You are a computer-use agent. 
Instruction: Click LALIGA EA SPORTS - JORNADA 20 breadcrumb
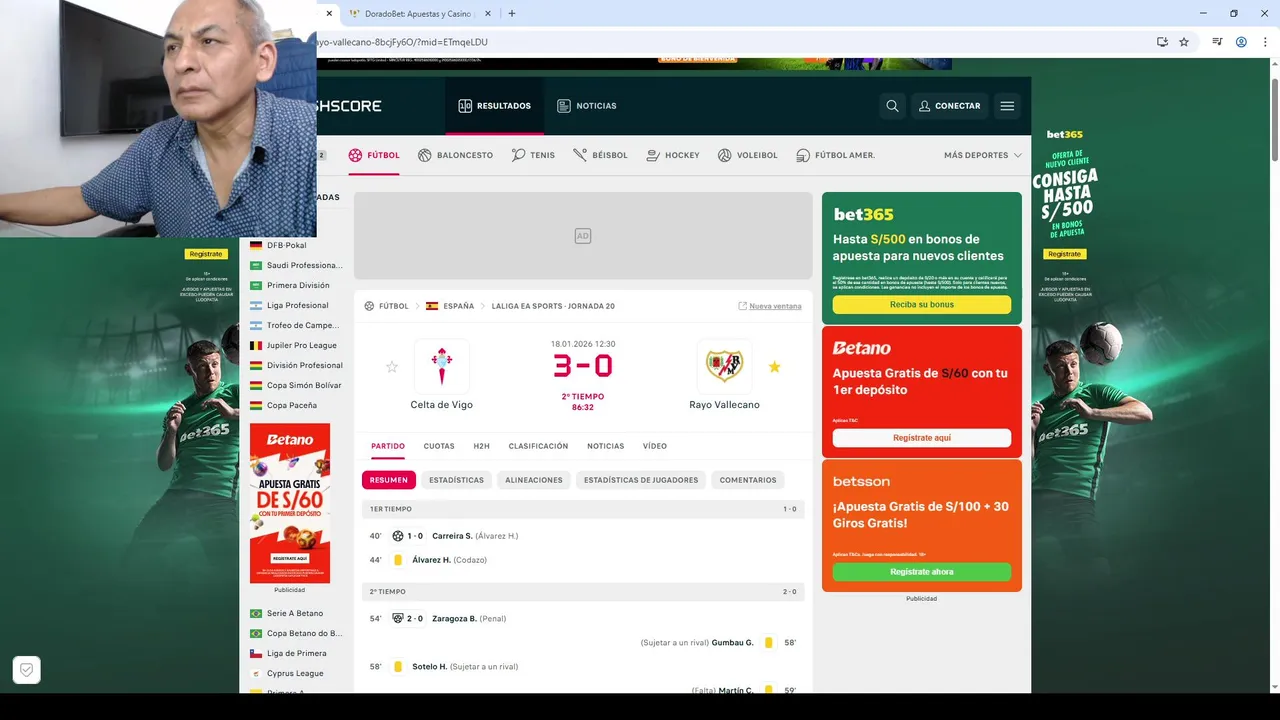(x=553, y=306)
